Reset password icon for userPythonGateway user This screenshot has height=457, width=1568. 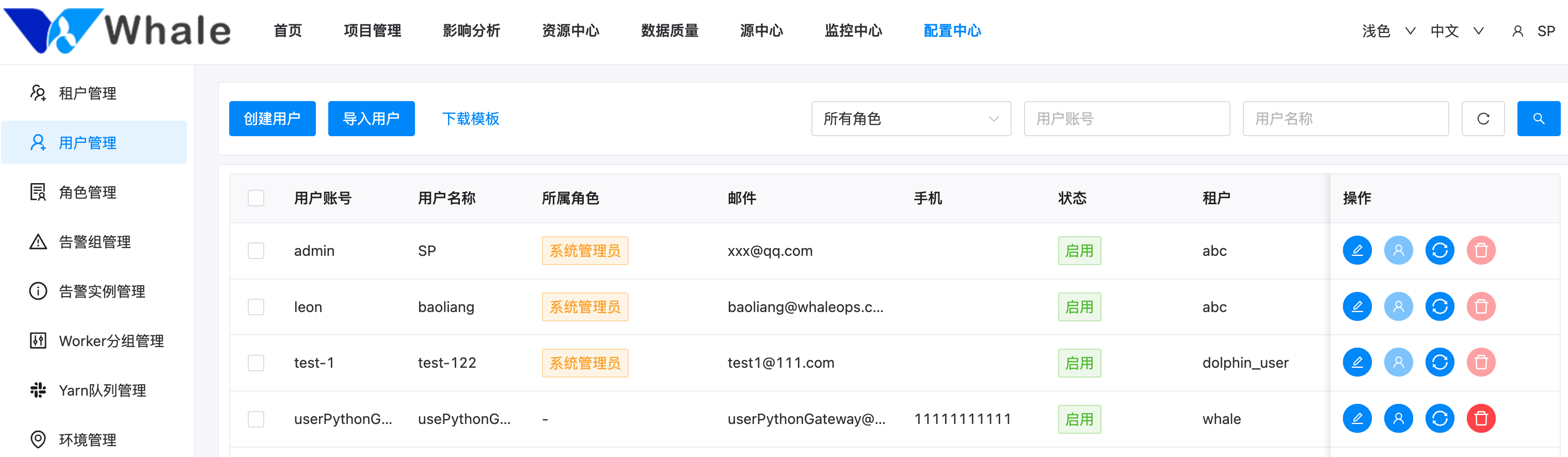coord(1439,419)
